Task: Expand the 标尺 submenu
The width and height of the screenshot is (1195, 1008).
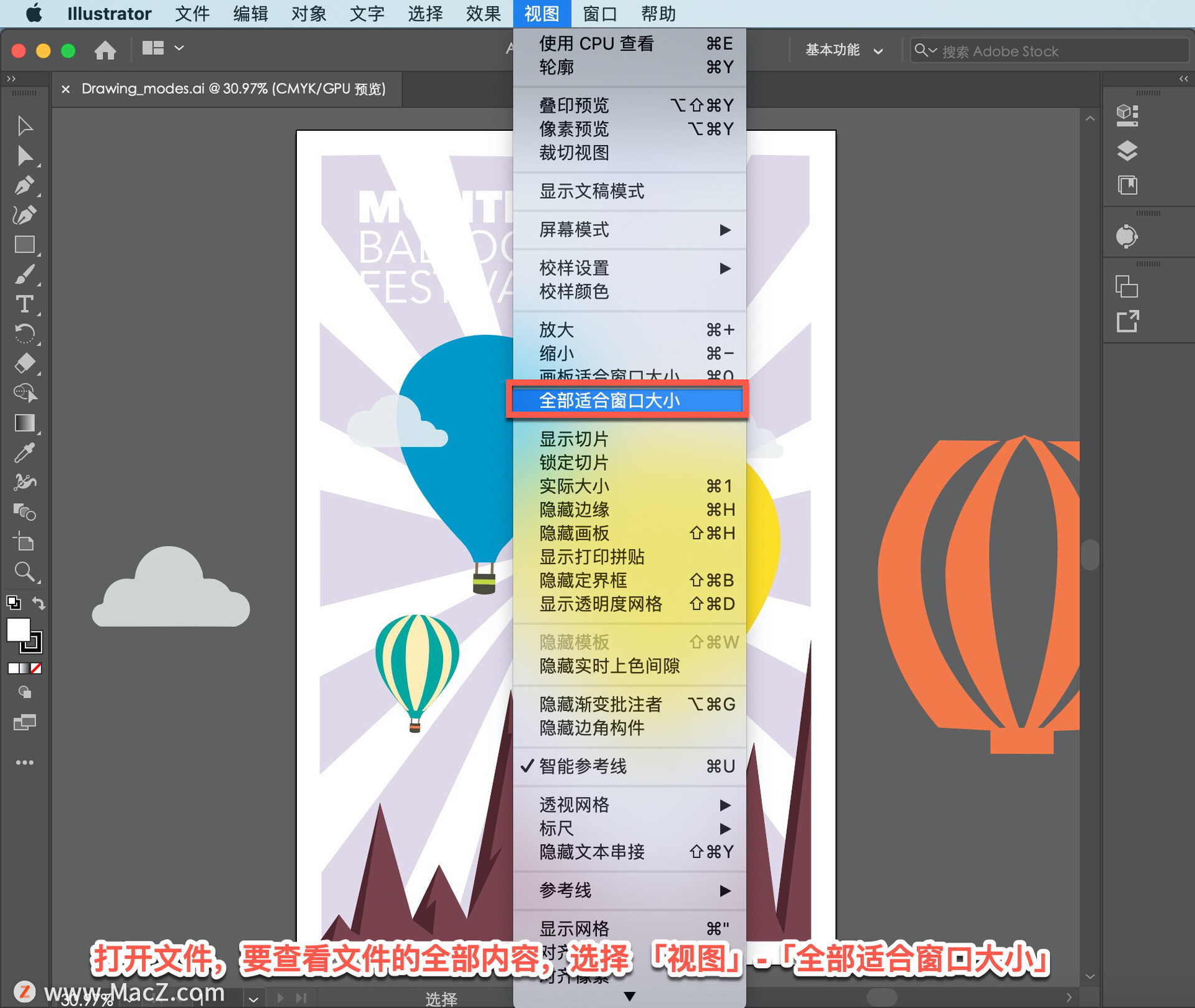Action: pos(629,829)
